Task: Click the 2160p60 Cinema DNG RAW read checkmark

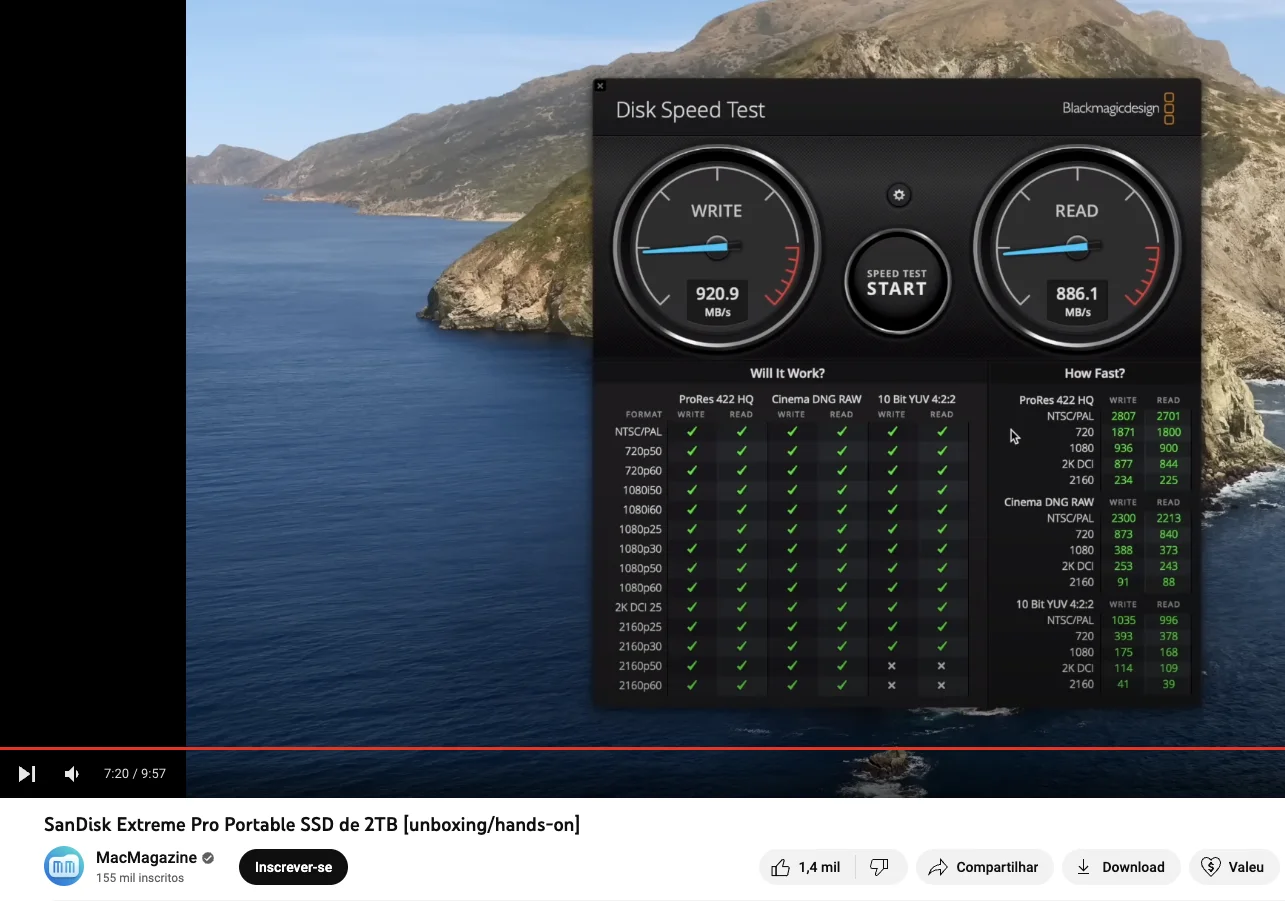Action: click(x=841, y=685)
